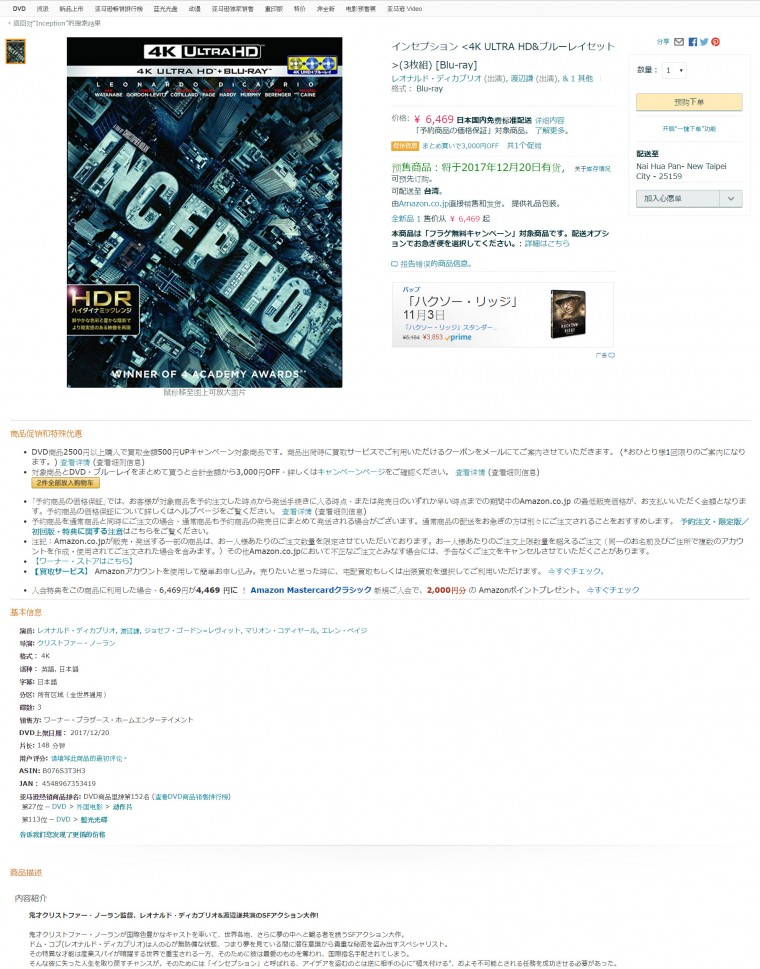
Task: Select the JAN code 4548967353419
Action: [69, 784]
